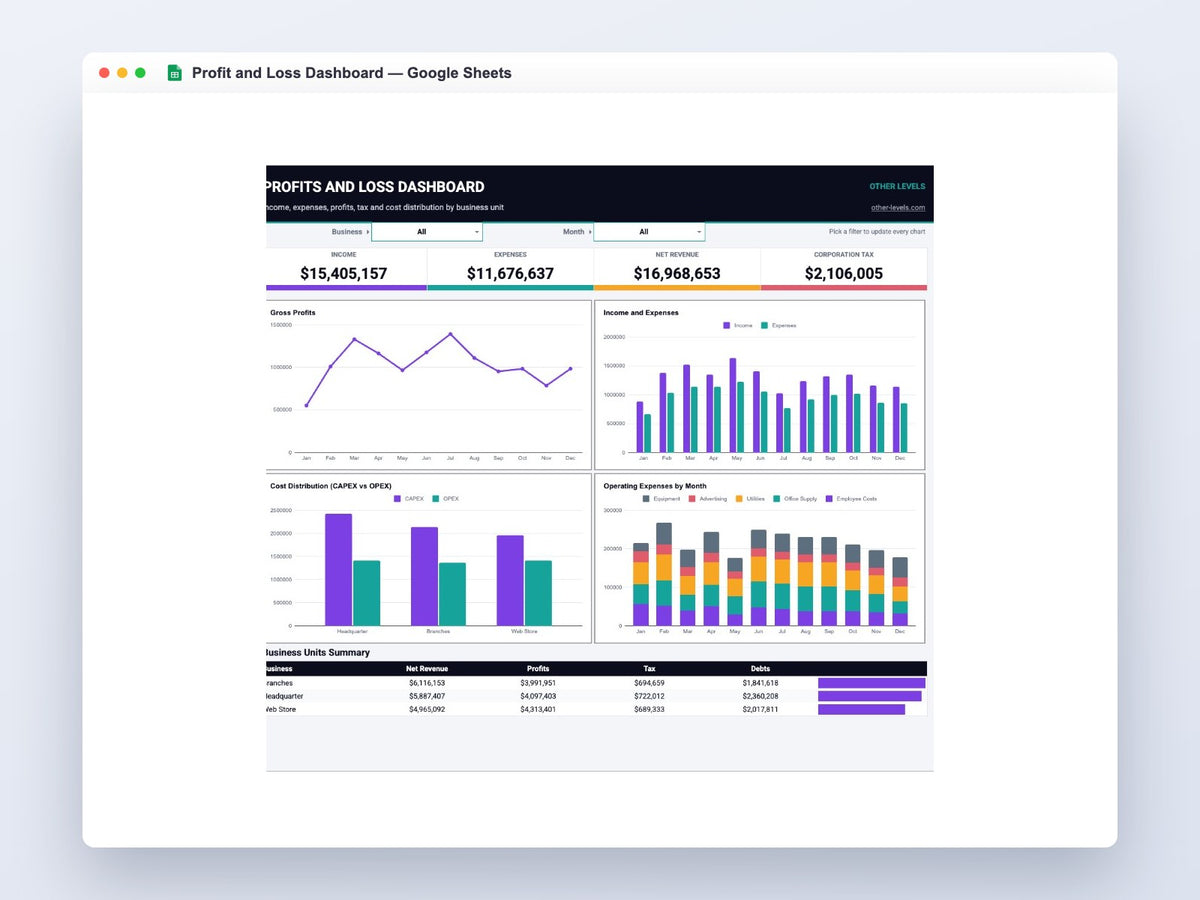Select the debts cell $2,360,208
Image resolution: width=1200 pixels, height=900 pixels.
click(760, 696)
